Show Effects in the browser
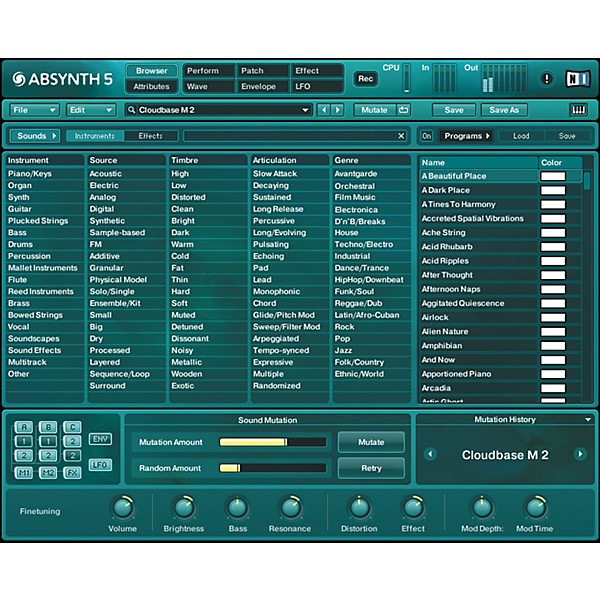Screen dimensions: 600x600 point(151,136)
